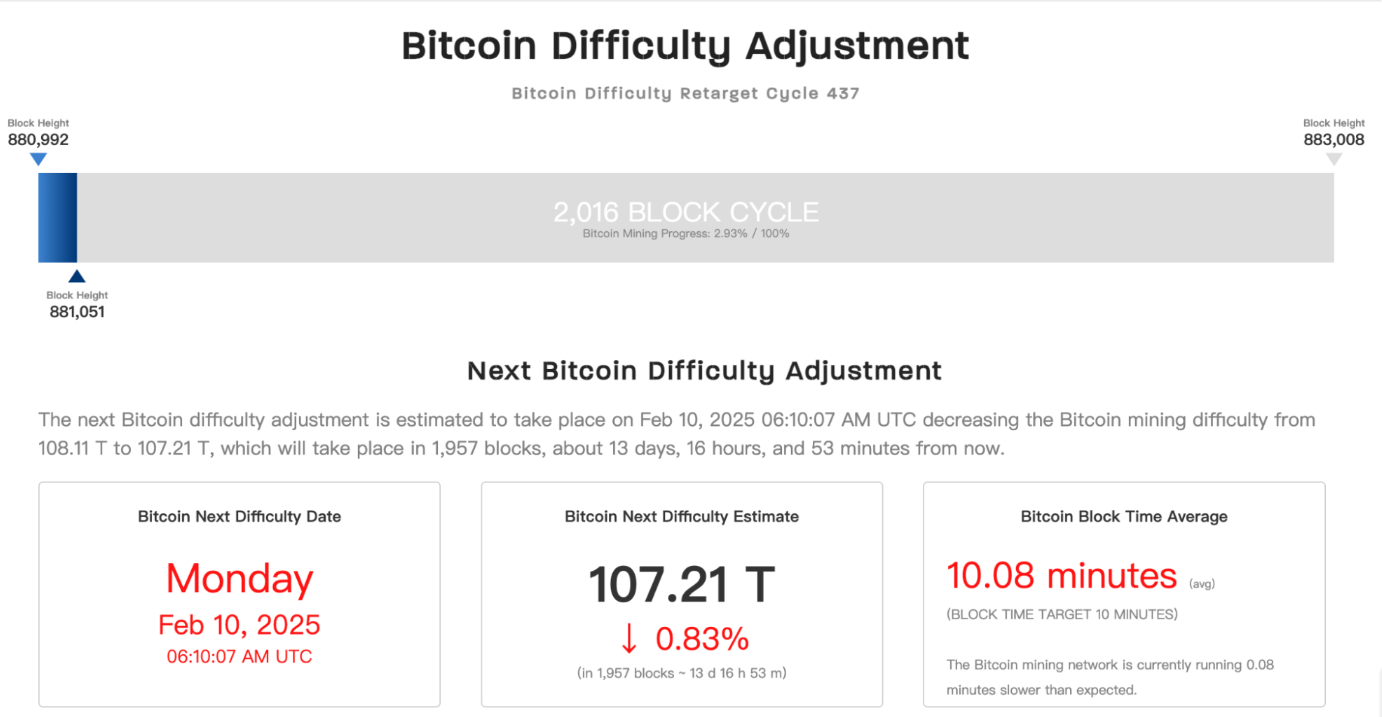Select the start block height 880,992

38,140
